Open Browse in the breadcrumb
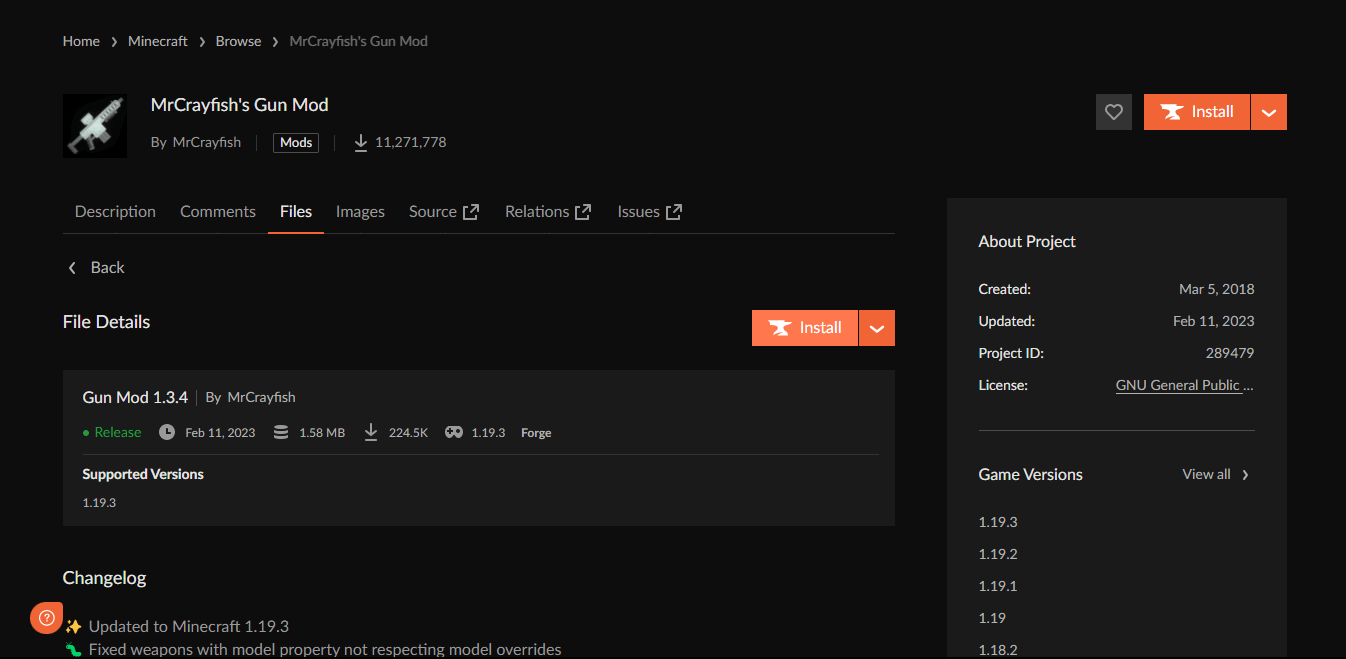 tap(238, 41)
